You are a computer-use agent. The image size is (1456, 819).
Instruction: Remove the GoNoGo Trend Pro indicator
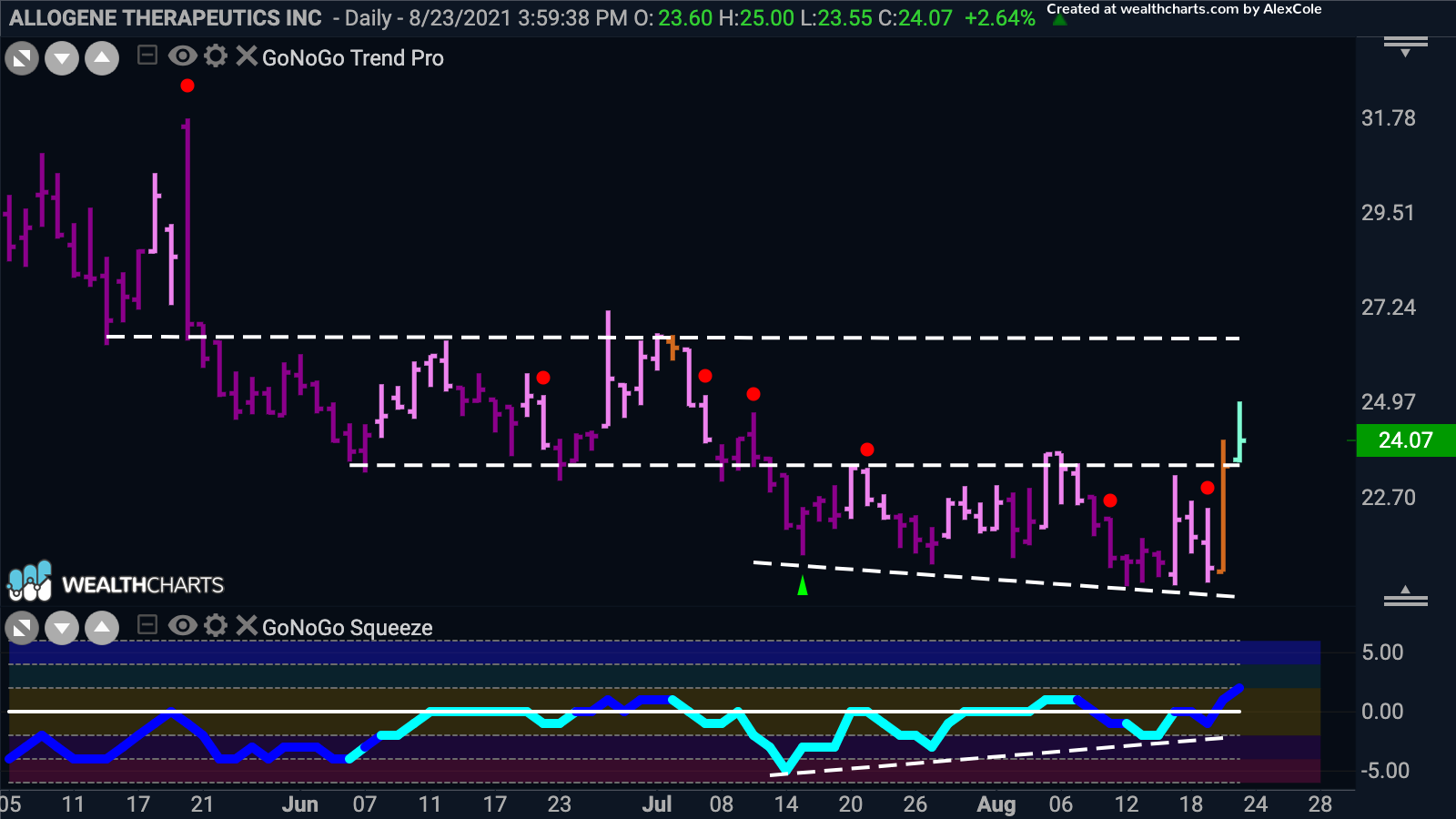[x=246, y=56]
